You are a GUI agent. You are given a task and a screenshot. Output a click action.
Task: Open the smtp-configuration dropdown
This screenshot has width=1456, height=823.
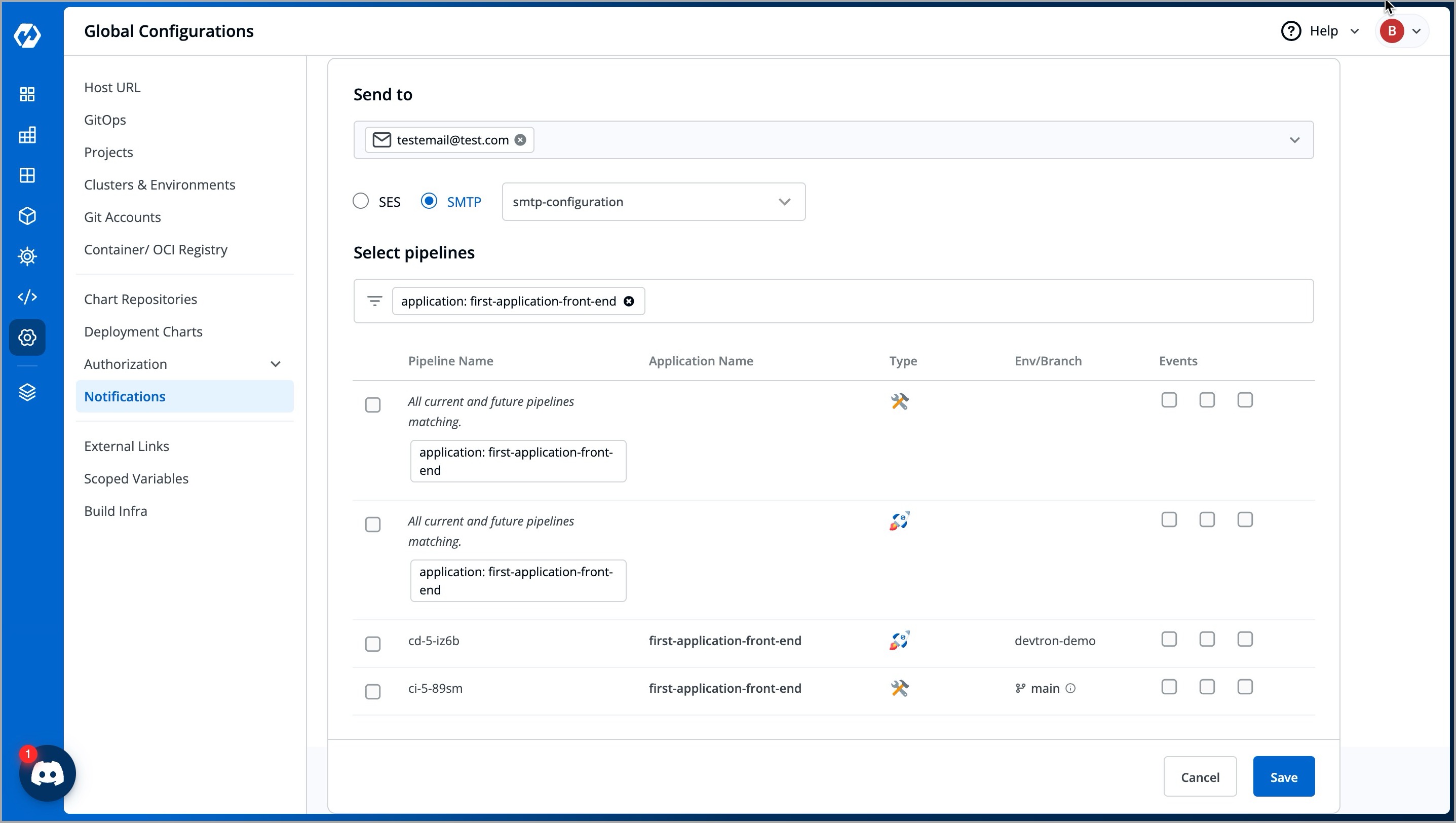[653, 201]
